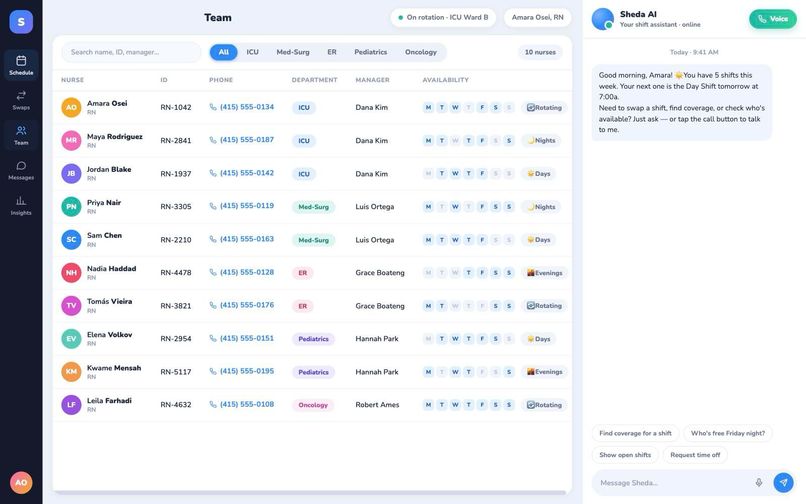Click 'Request time off' suggestion
The width and height of the screenshot is (806, 504).
pos(695,455)
